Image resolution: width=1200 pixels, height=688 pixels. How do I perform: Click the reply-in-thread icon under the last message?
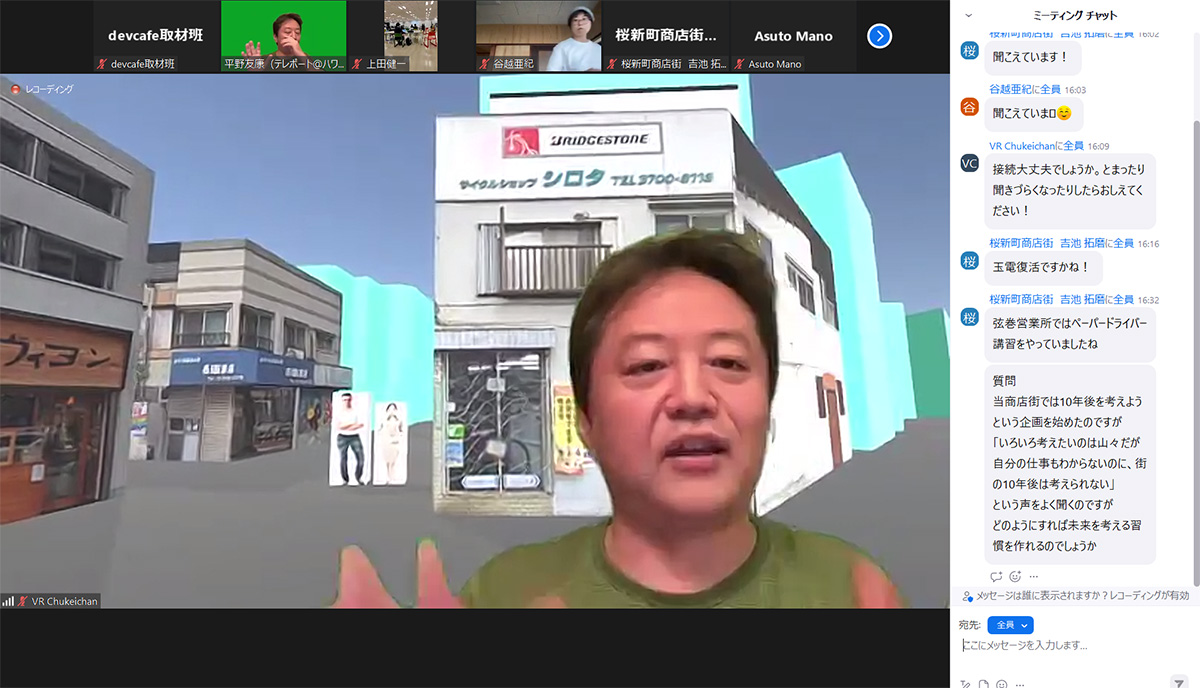tap(996, 577)
